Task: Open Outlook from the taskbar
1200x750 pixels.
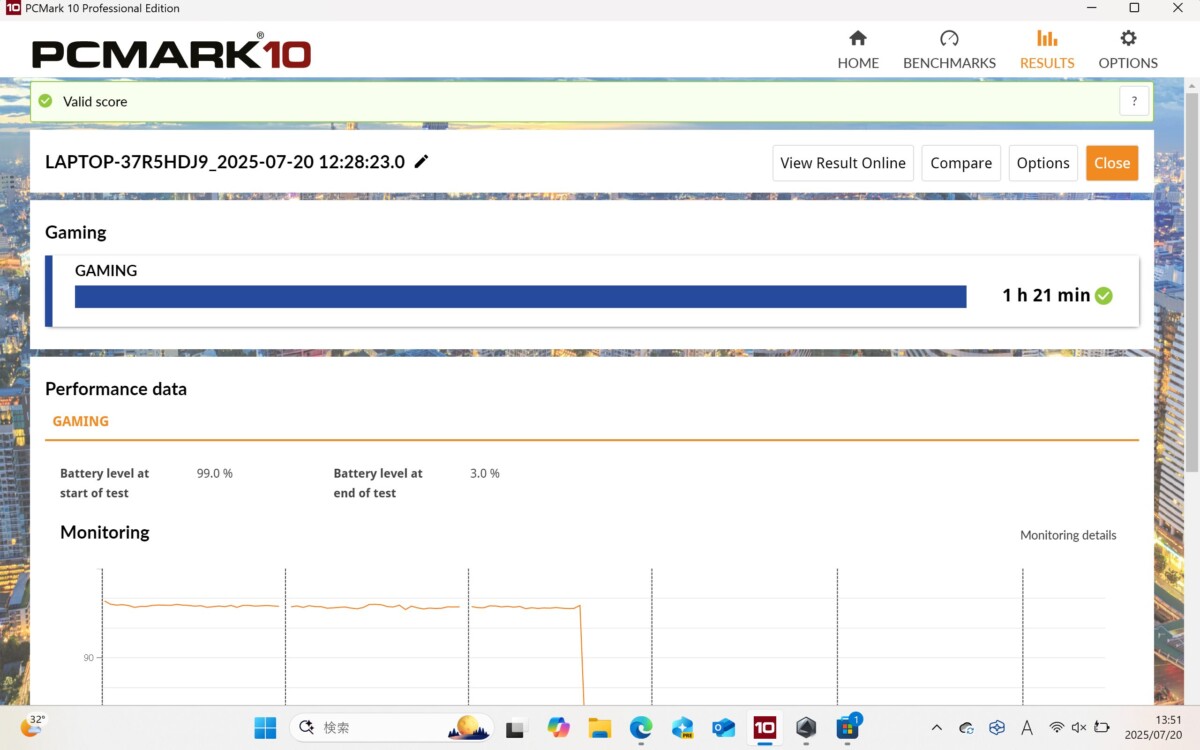Action: 724,728
